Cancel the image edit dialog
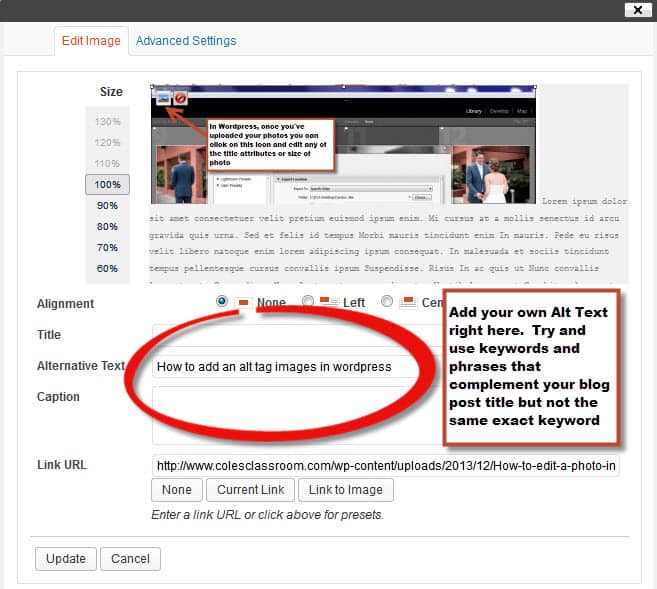This screenshot has width=657, height=589. click(130, 559)
